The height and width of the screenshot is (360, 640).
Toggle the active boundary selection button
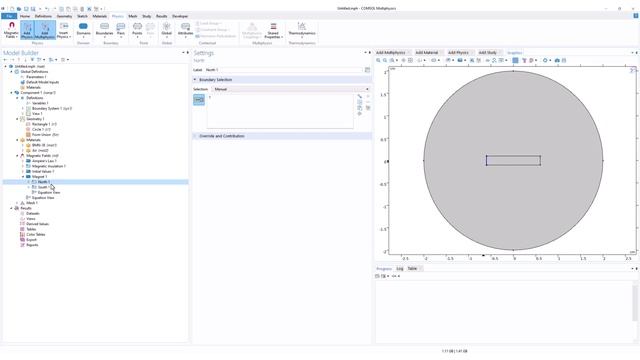[x=199, y=100]
